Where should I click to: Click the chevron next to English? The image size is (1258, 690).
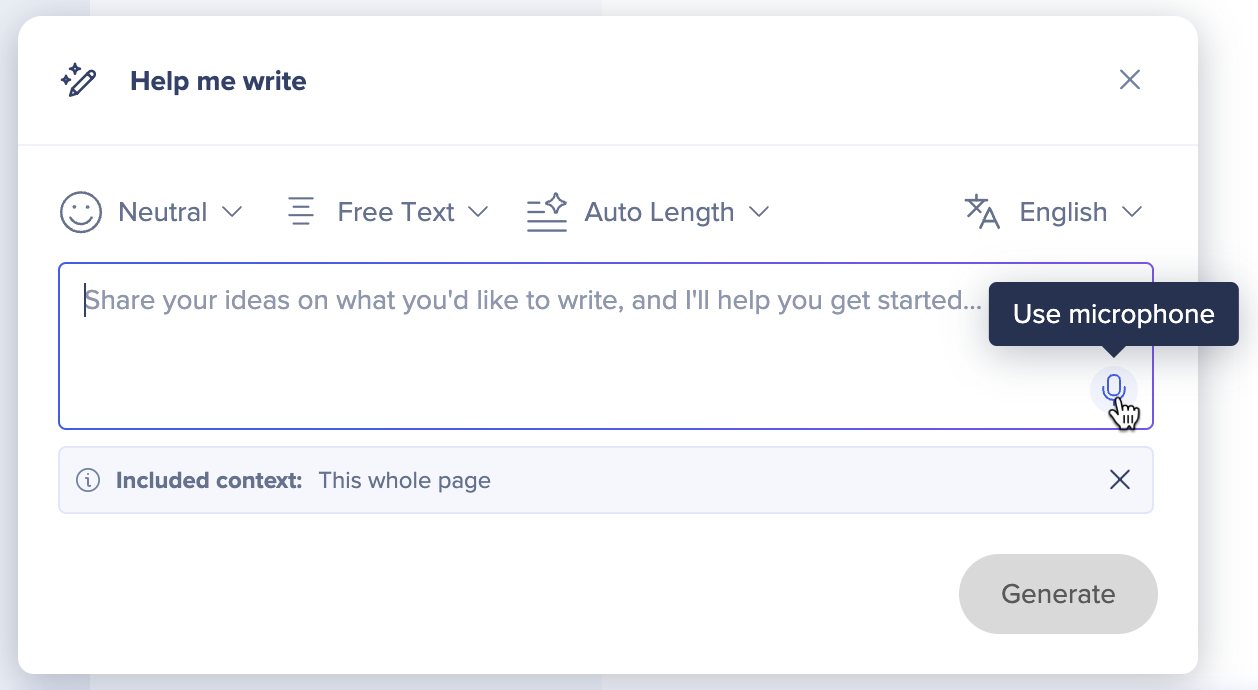pos(1131,212)
